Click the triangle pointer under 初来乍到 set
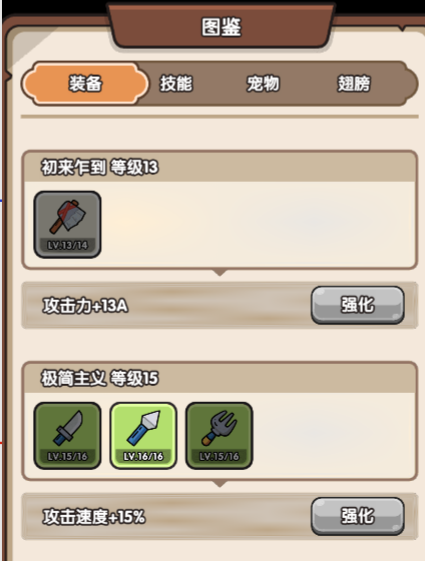 click(x=220, y=273)
